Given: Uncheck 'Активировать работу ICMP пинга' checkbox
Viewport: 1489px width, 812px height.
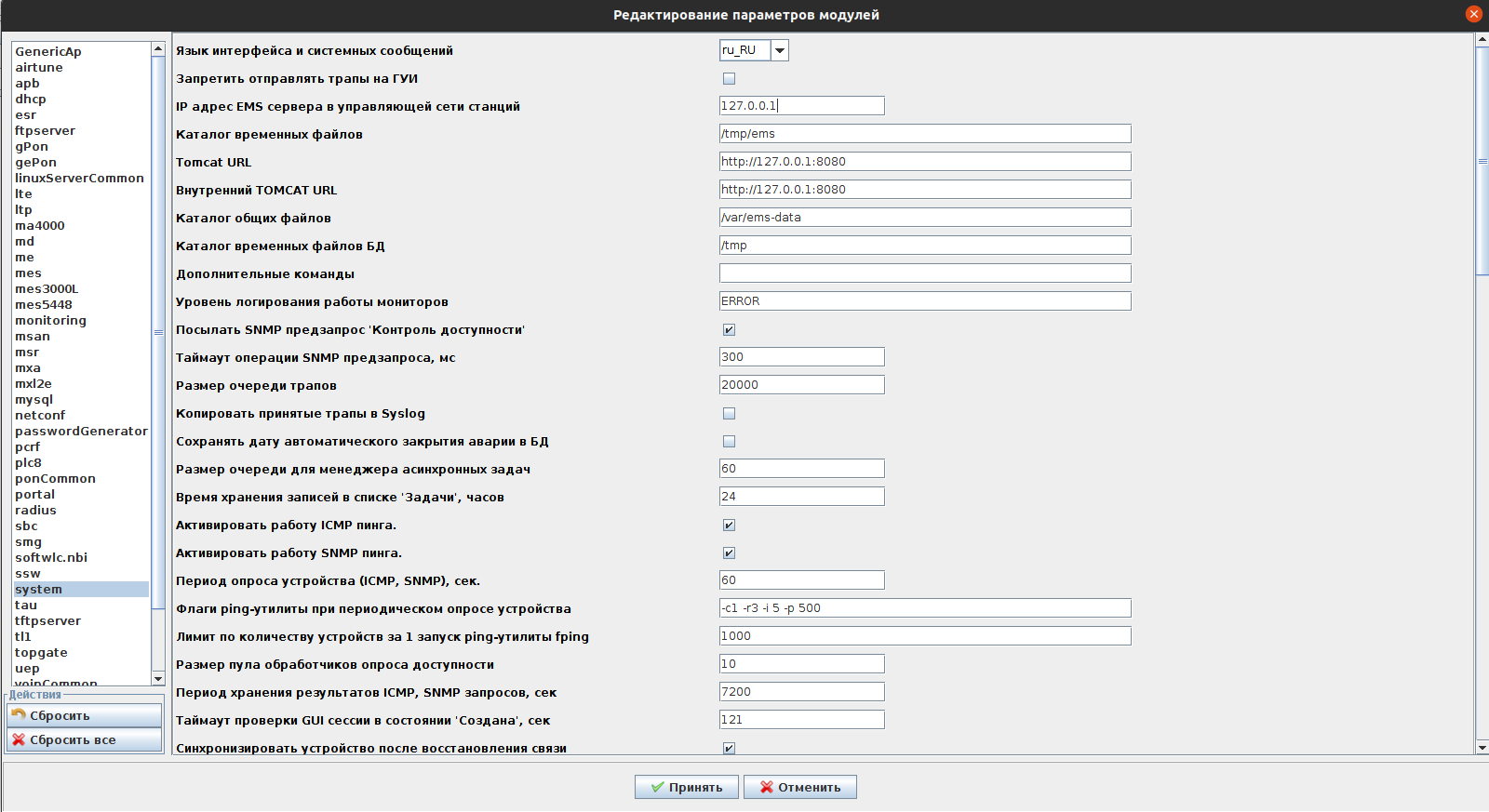Looking at the screenshot, I should (x=729, y=526).
